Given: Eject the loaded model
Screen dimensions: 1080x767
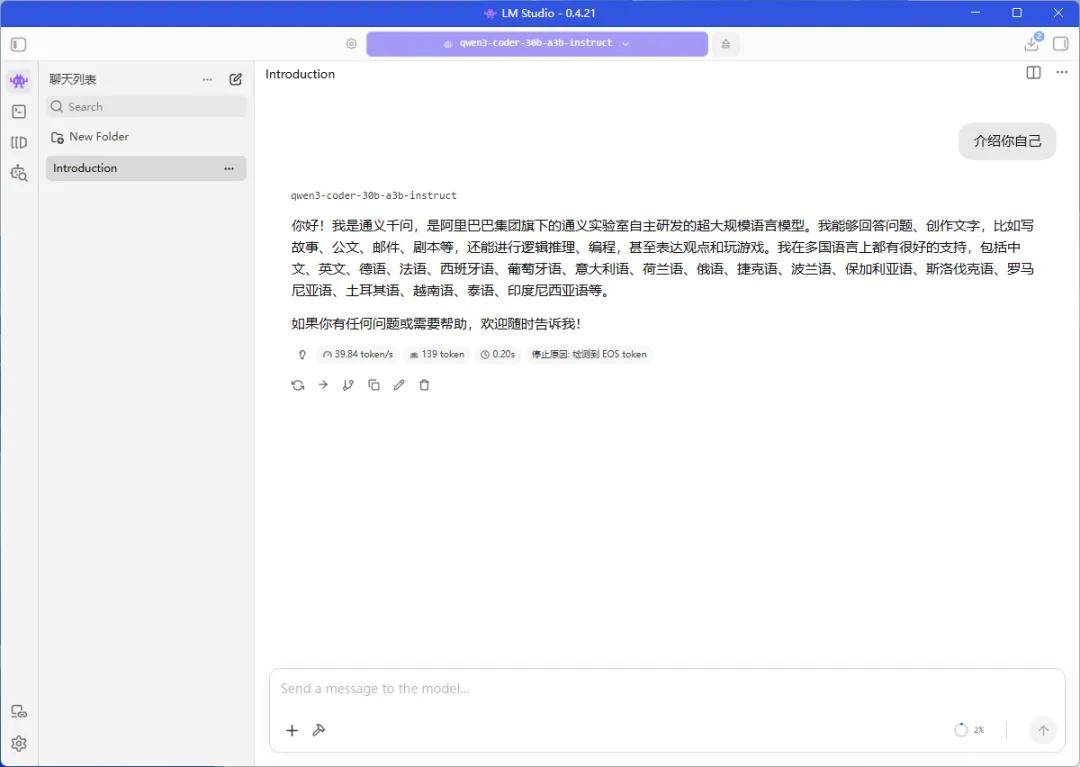Looking at the screenshot, I should click(725, 44).
